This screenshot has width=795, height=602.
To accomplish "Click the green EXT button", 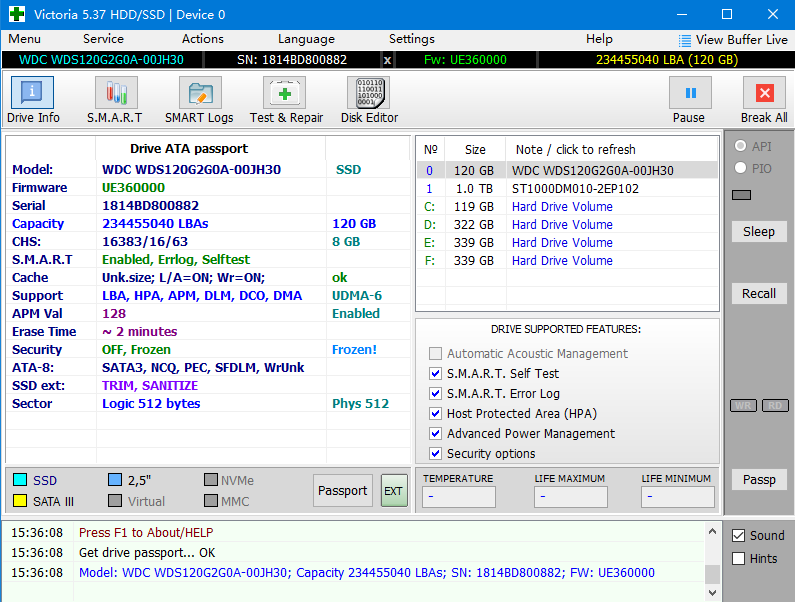I will click(x=394, y=491).
